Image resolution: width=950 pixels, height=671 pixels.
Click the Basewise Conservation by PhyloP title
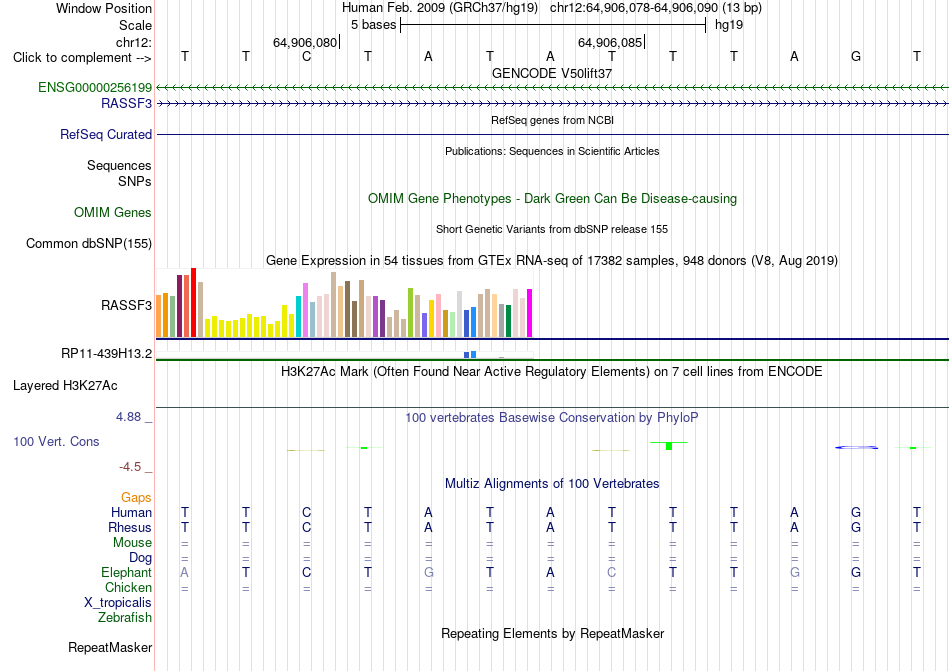[551, 417]
